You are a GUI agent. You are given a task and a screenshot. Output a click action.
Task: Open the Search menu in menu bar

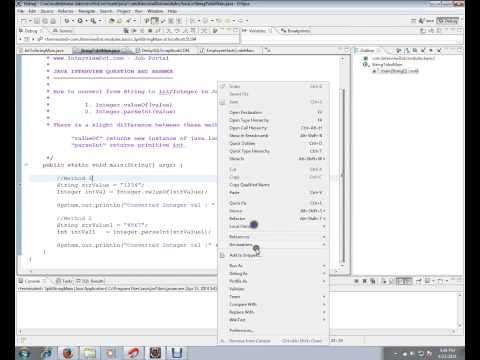coord(106,11)
